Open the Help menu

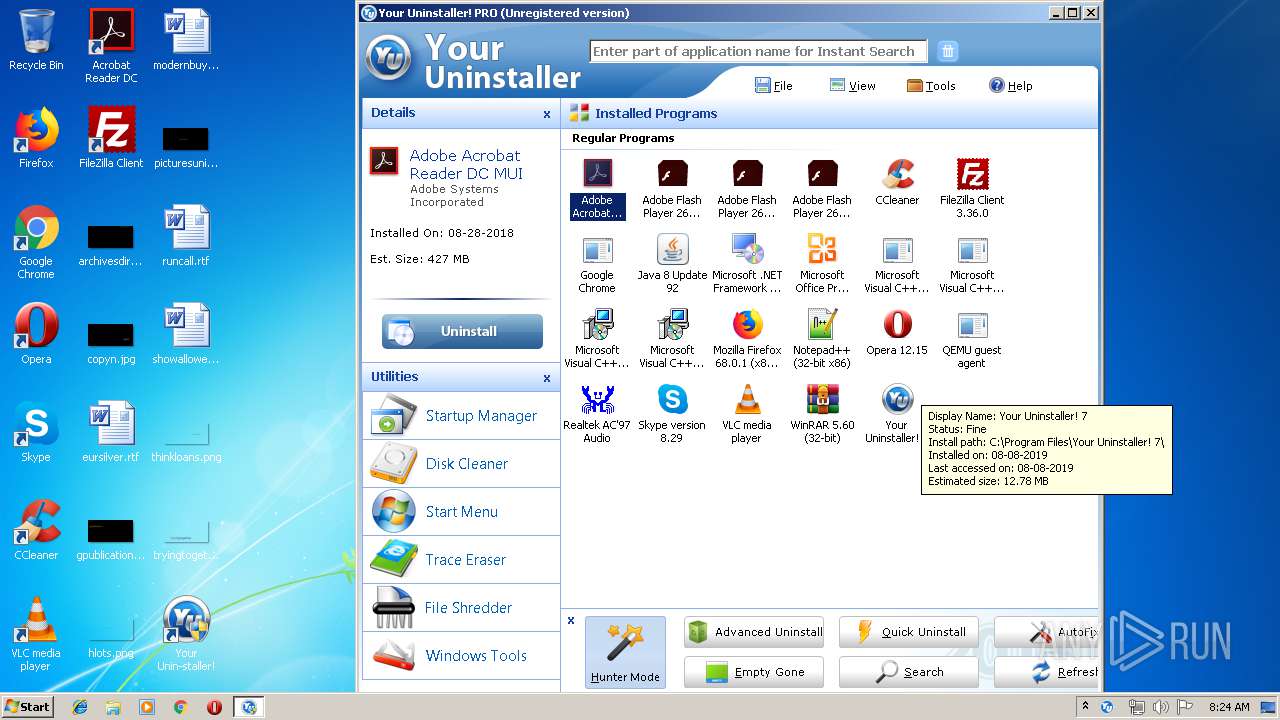point(1010,86)
